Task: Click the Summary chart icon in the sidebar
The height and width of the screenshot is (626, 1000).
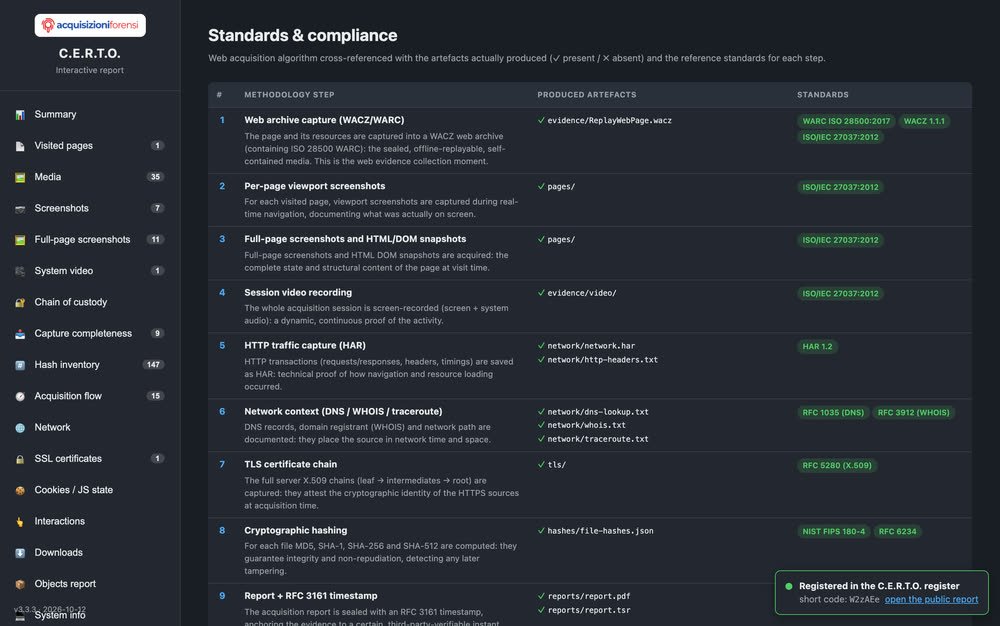Action: tap(20, 115)
